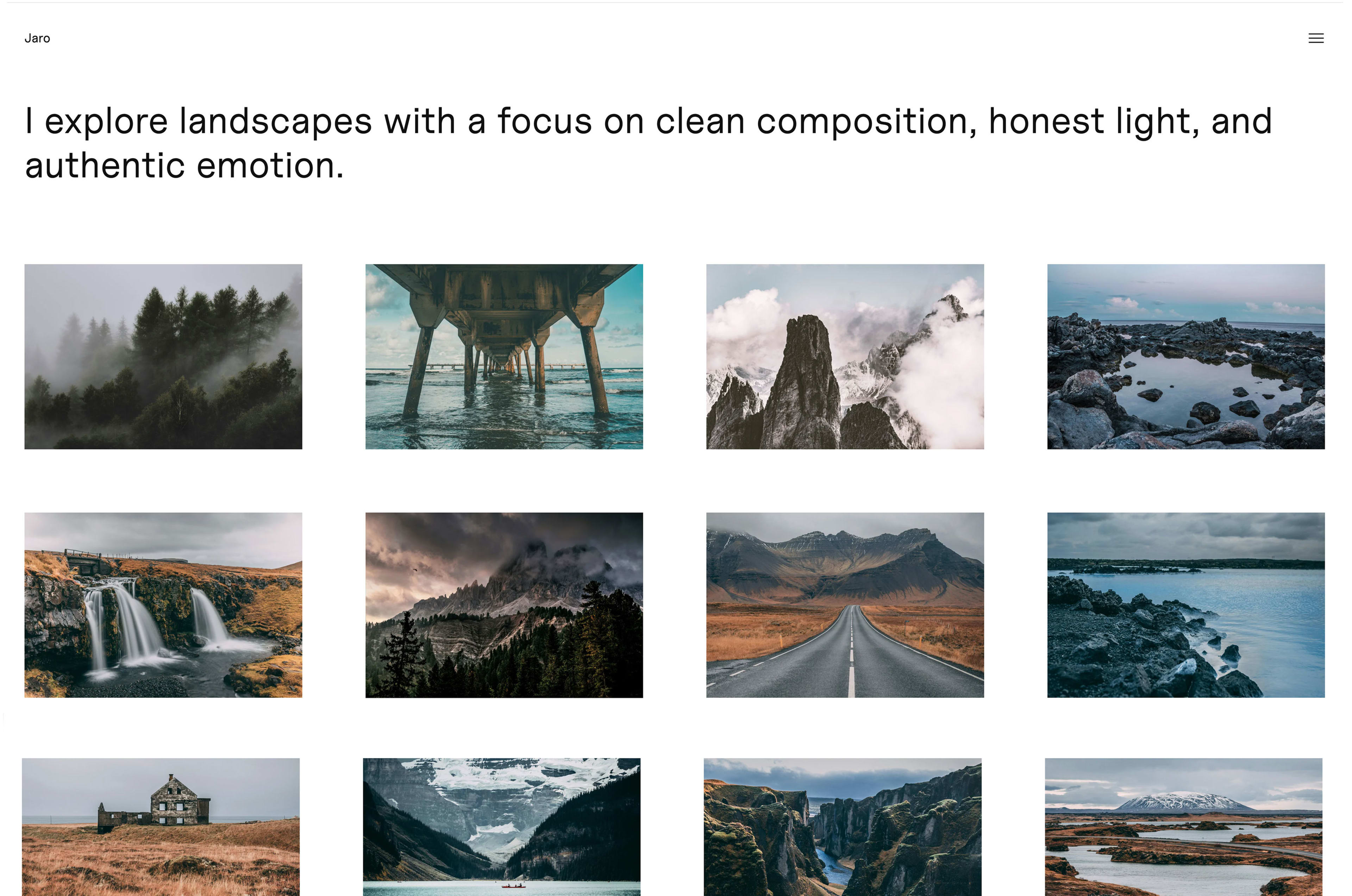Image resolution: width=1352 pixels, height=896 pixels.
Task: Click the red canoe in lake photo
Action: (513, 886)
